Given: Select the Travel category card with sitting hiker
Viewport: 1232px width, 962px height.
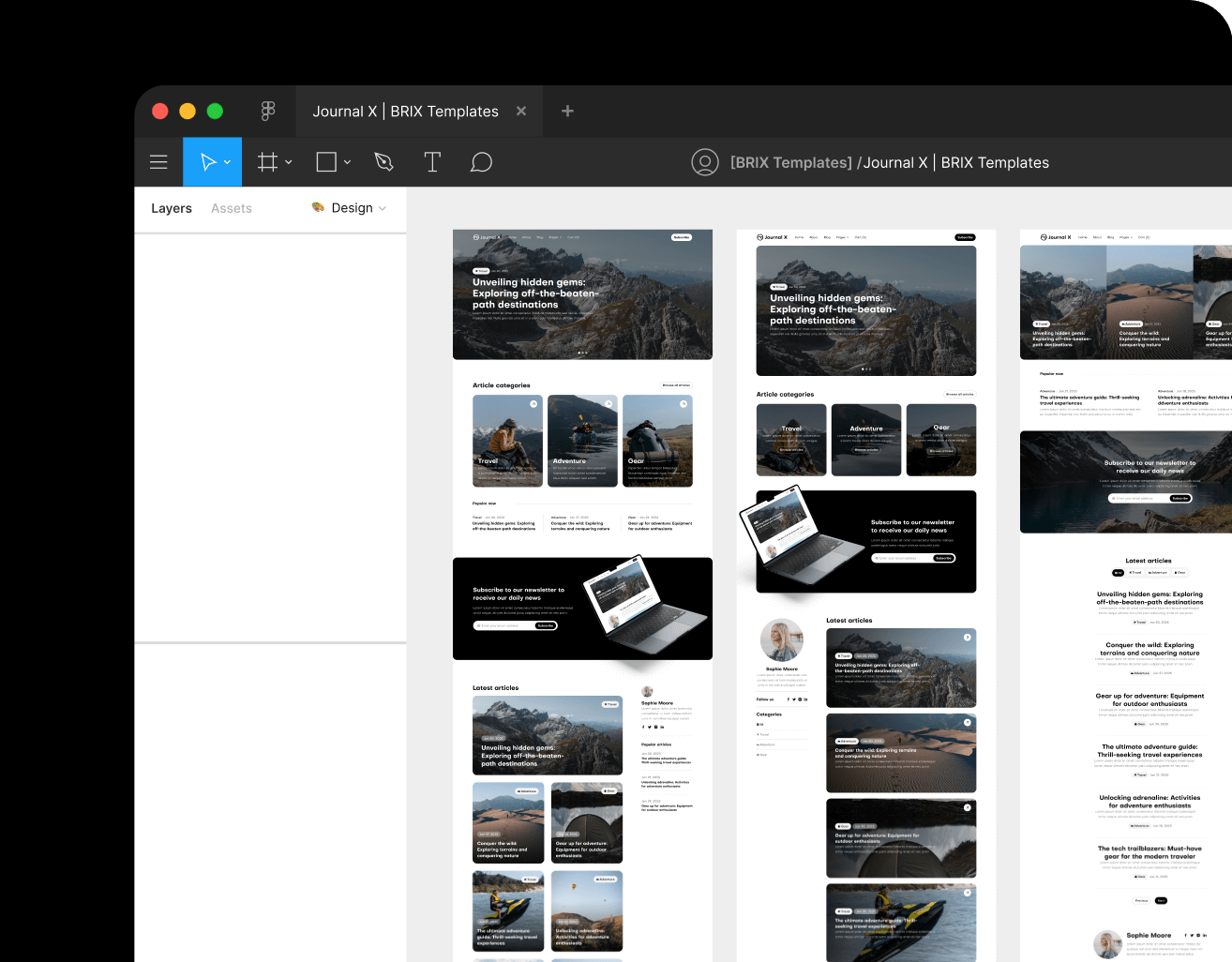Looking at the screenshot, I should 507,441.
